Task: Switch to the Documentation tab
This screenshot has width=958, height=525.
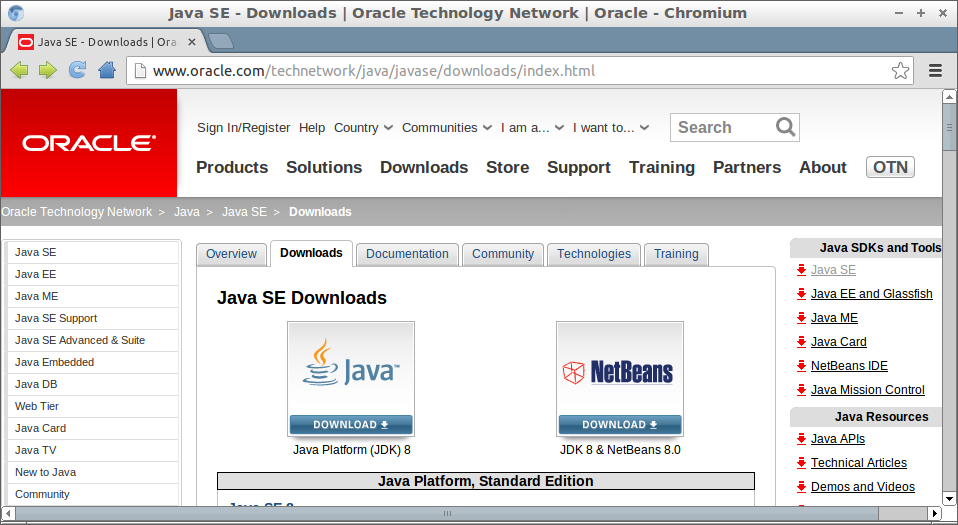Action: (x=408, y=254)
